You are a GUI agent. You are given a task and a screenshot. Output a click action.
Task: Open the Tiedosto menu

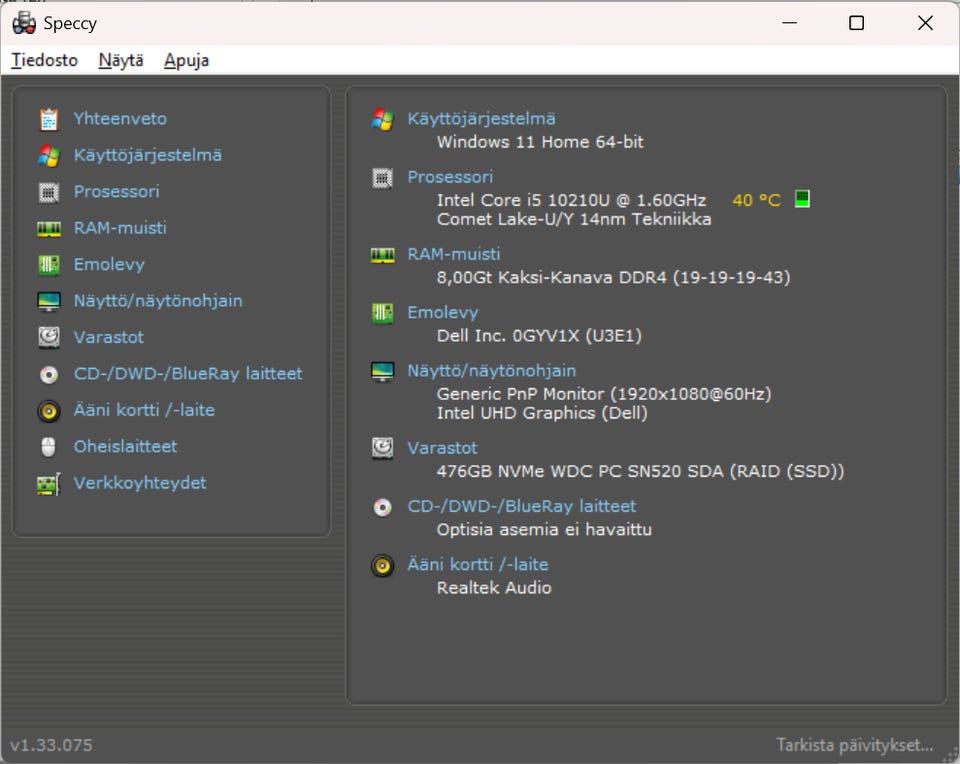tap(44, 60)
